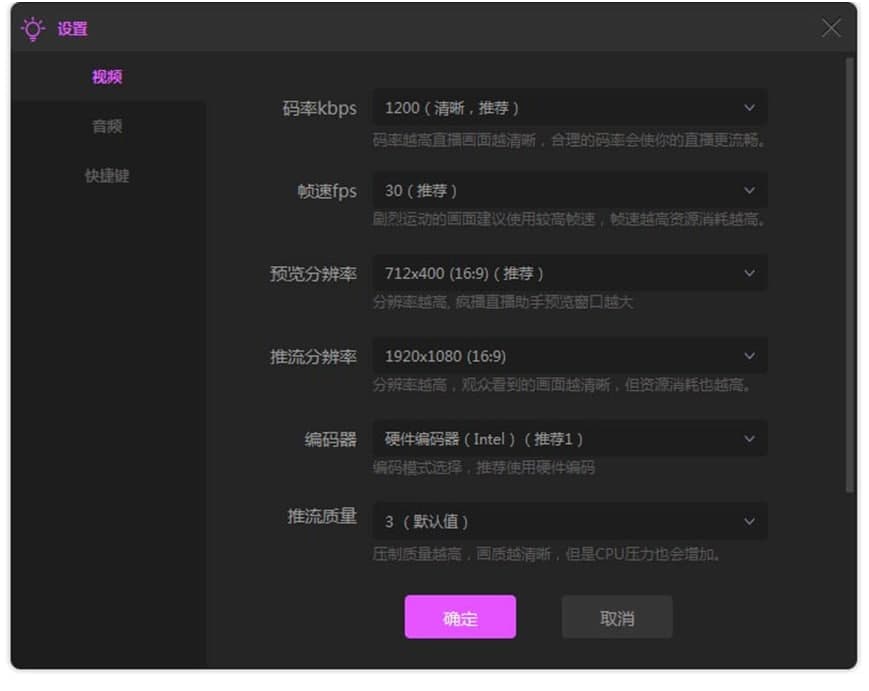Close the 设置 settings dialog

[831, 28]
